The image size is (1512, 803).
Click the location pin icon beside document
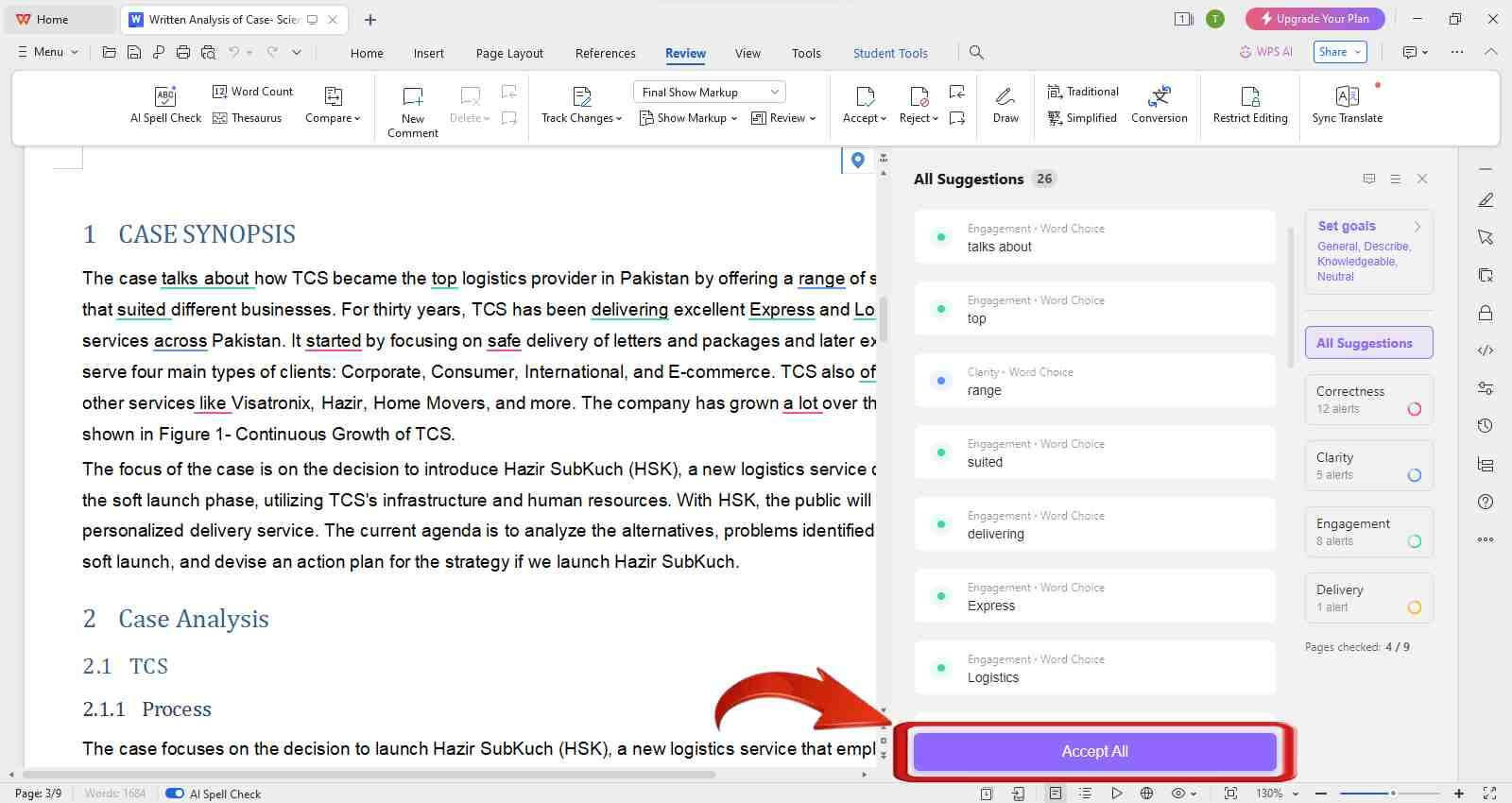(x=858, y=161)
